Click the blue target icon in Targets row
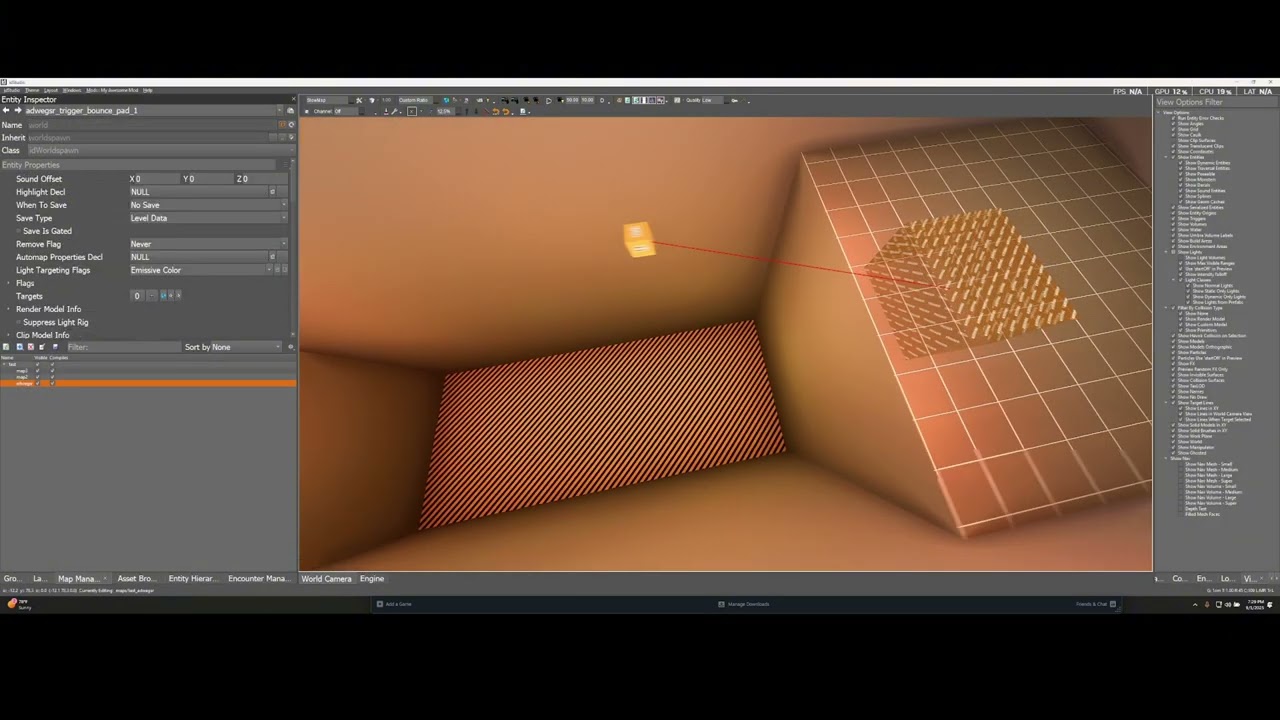This screenshot has width=1280, height=720. coord(164,296)
